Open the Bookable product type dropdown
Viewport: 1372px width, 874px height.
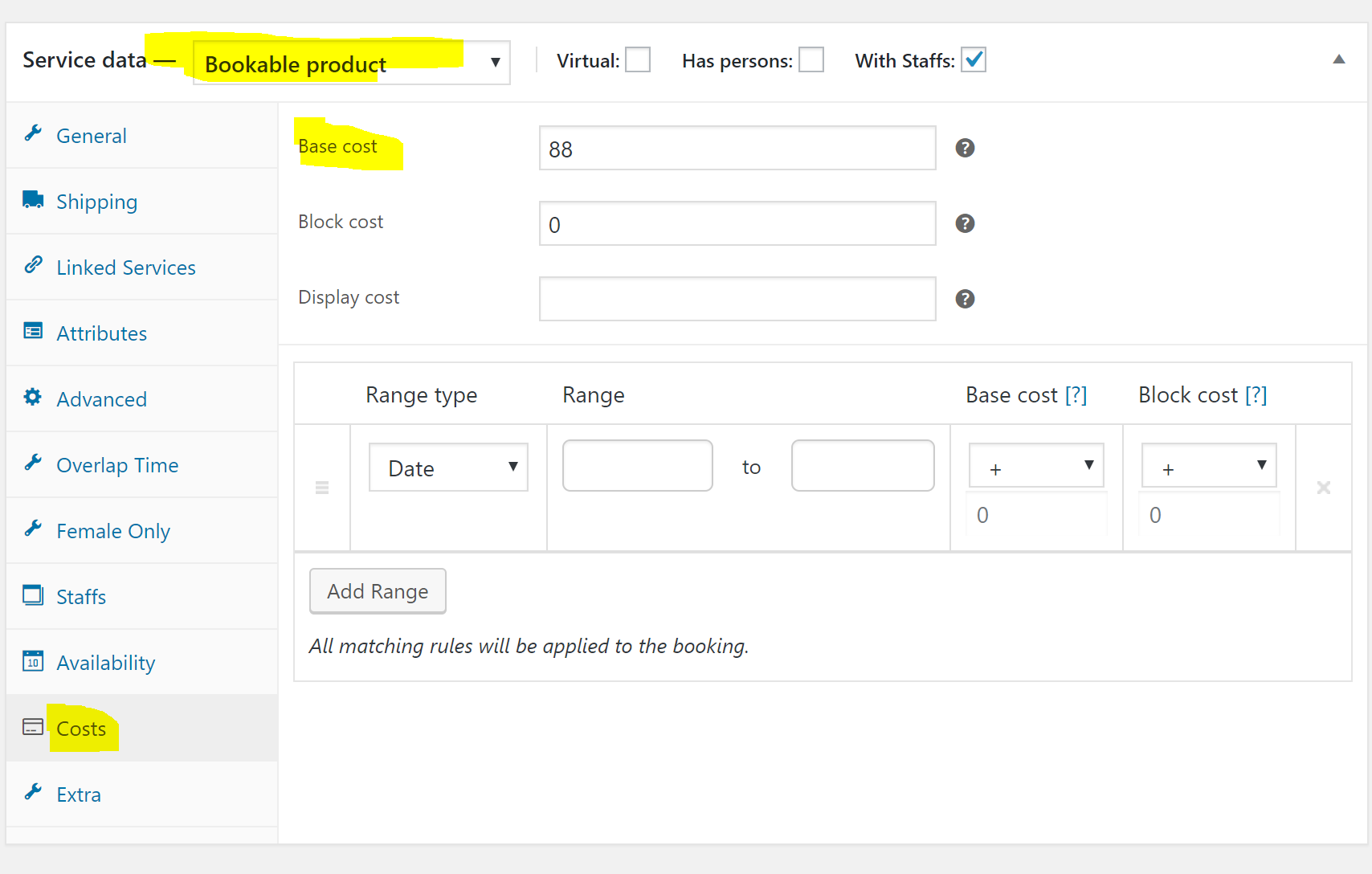click(352, 63)
